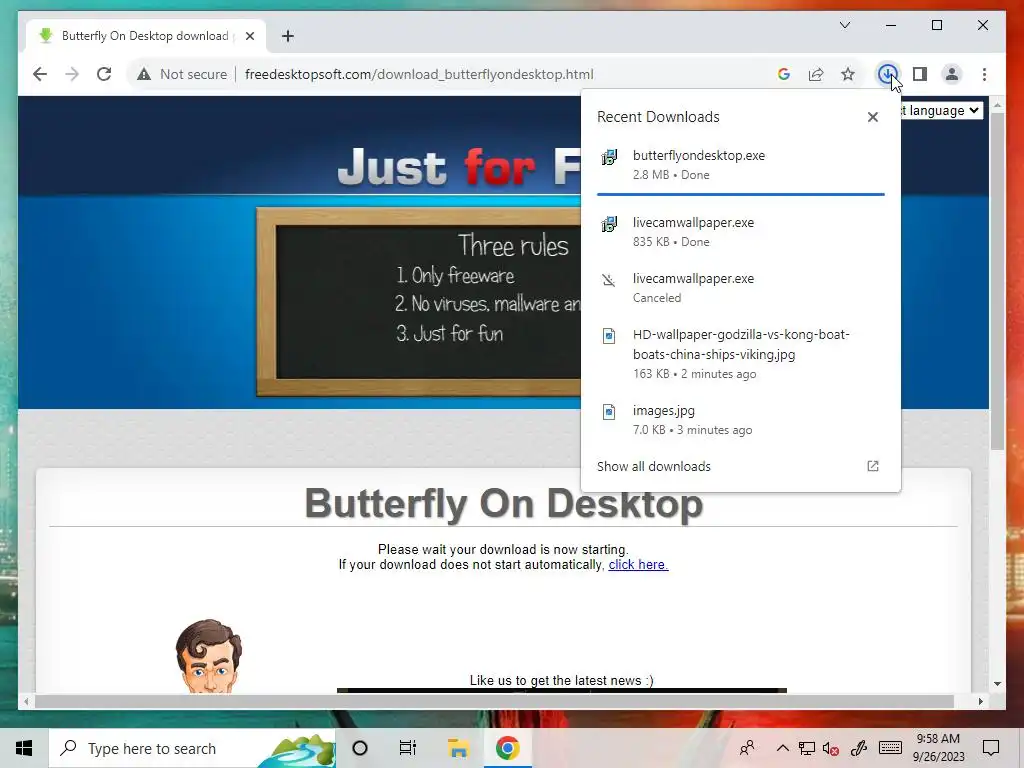Screen dimensions: 1024x768
Task: Open Cortana circle icon in taskbar
Action: (360, 748)
